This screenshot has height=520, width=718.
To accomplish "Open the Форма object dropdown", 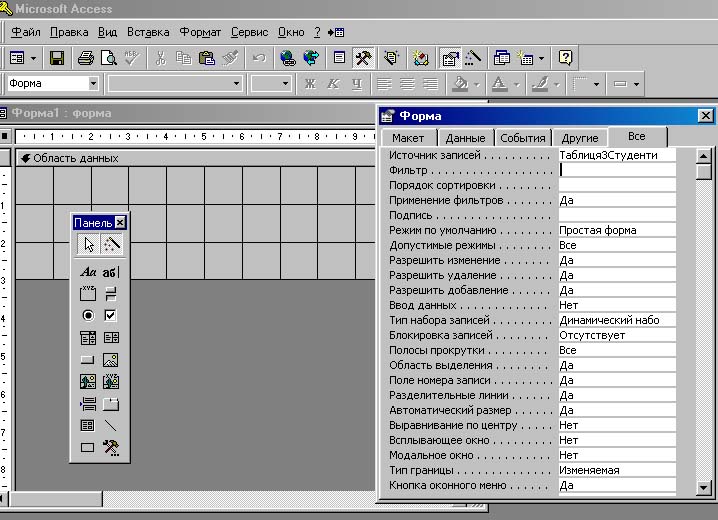I will click(x=93, y=83).
